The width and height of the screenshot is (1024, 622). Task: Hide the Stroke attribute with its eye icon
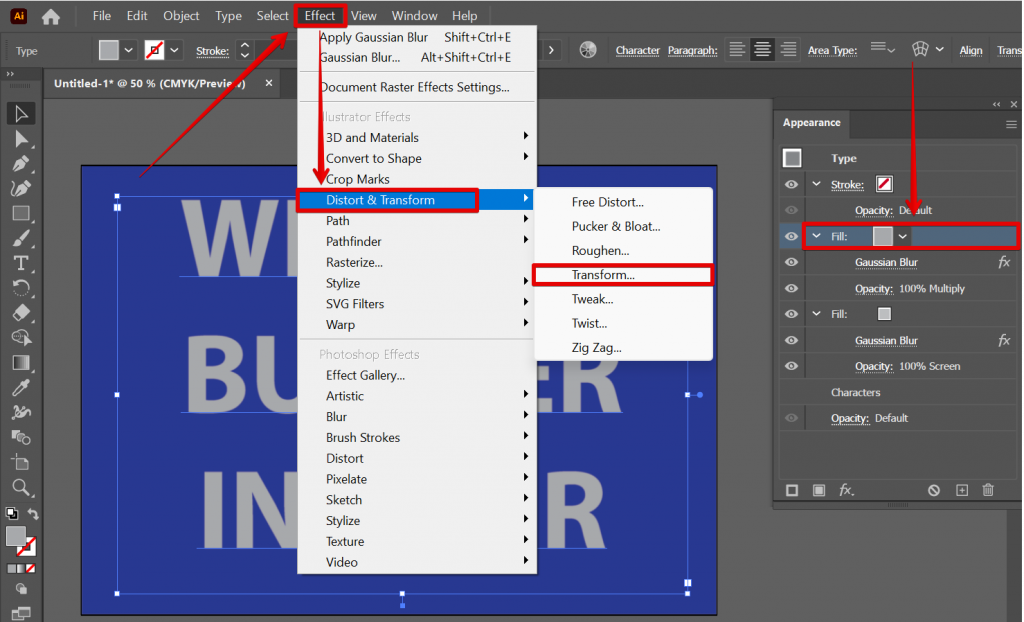[x=790, y=184]
